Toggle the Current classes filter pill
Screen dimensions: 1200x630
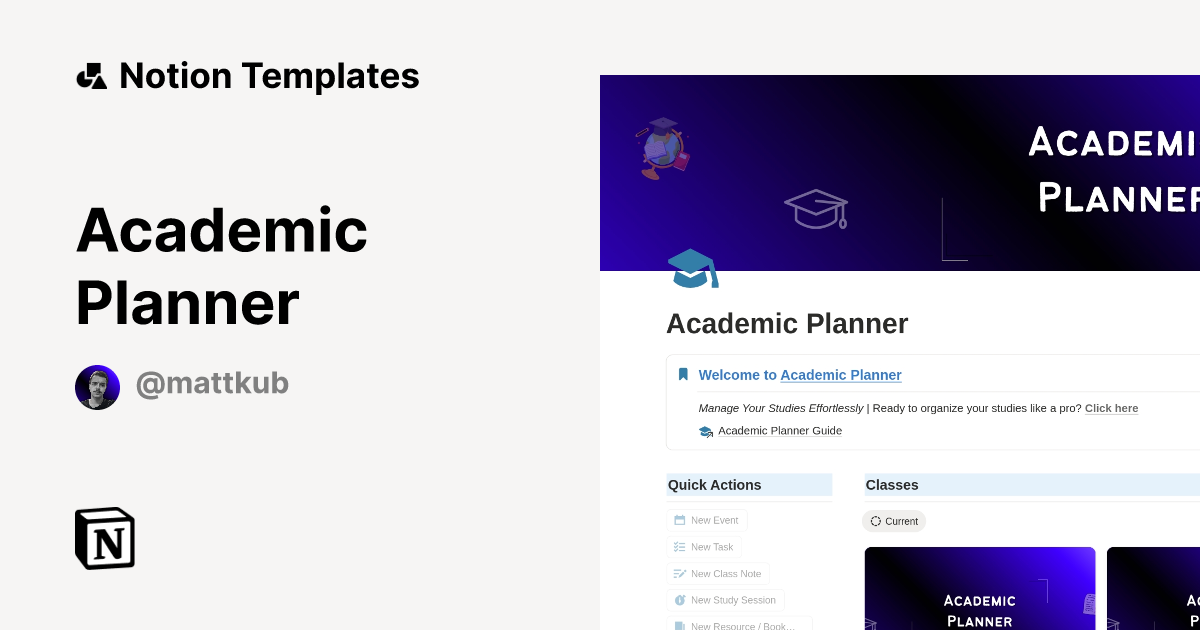point(893,521)
